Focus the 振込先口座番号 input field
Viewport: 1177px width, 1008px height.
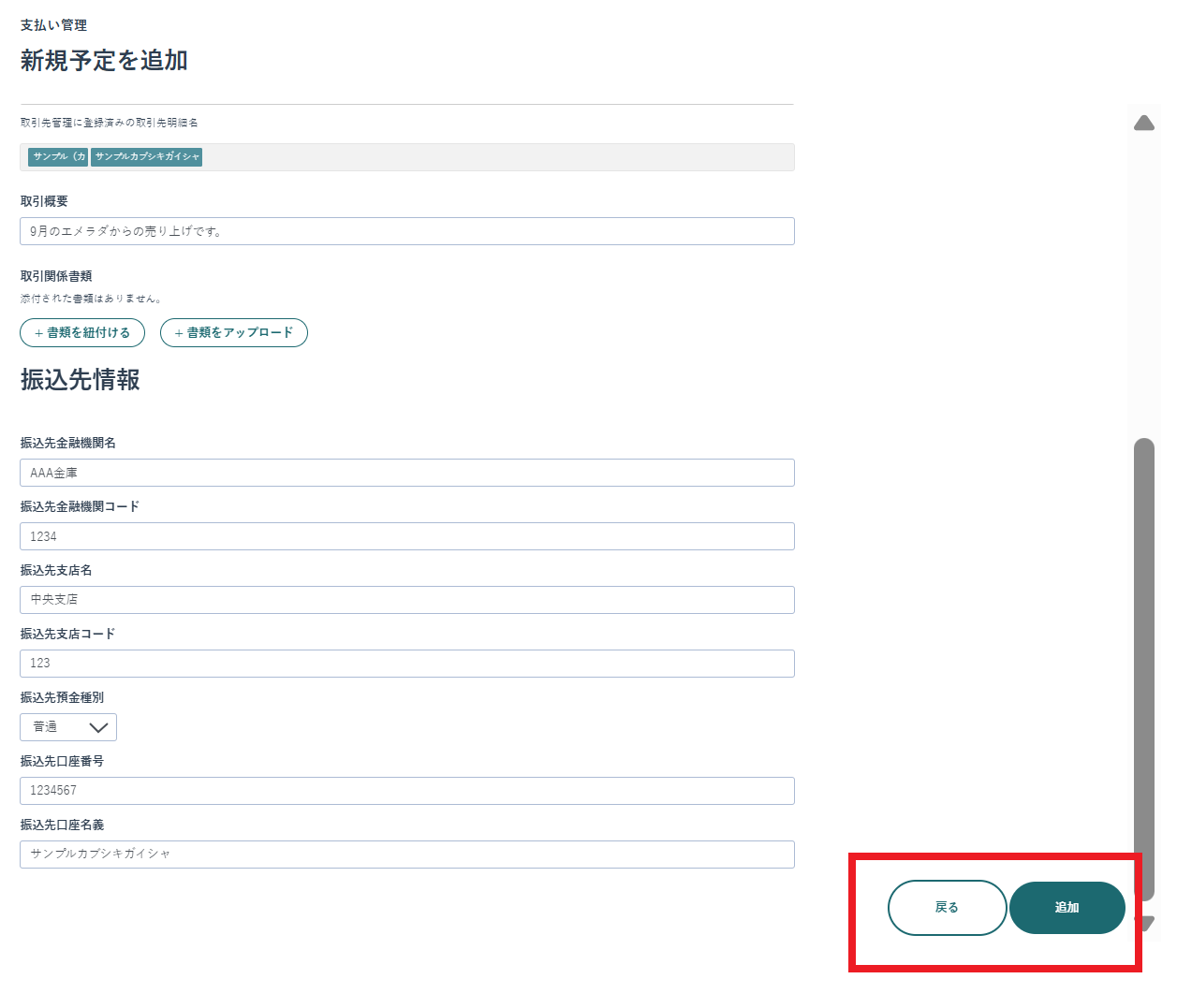[x=406, y=791]
